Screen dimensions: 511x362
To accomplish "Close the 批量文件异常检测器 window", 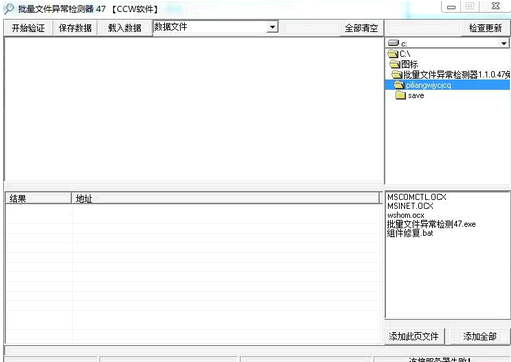I will coord(496,6).
